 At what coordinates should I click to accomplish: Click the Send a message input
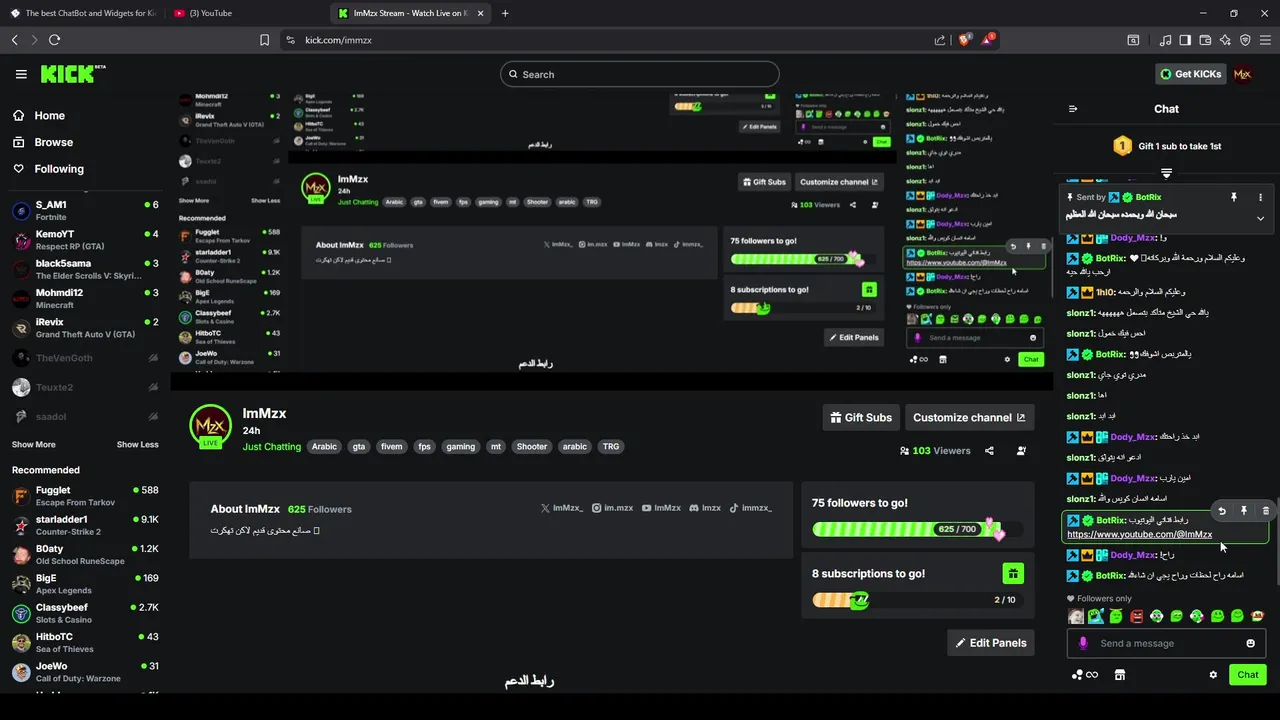point(1166,643)
